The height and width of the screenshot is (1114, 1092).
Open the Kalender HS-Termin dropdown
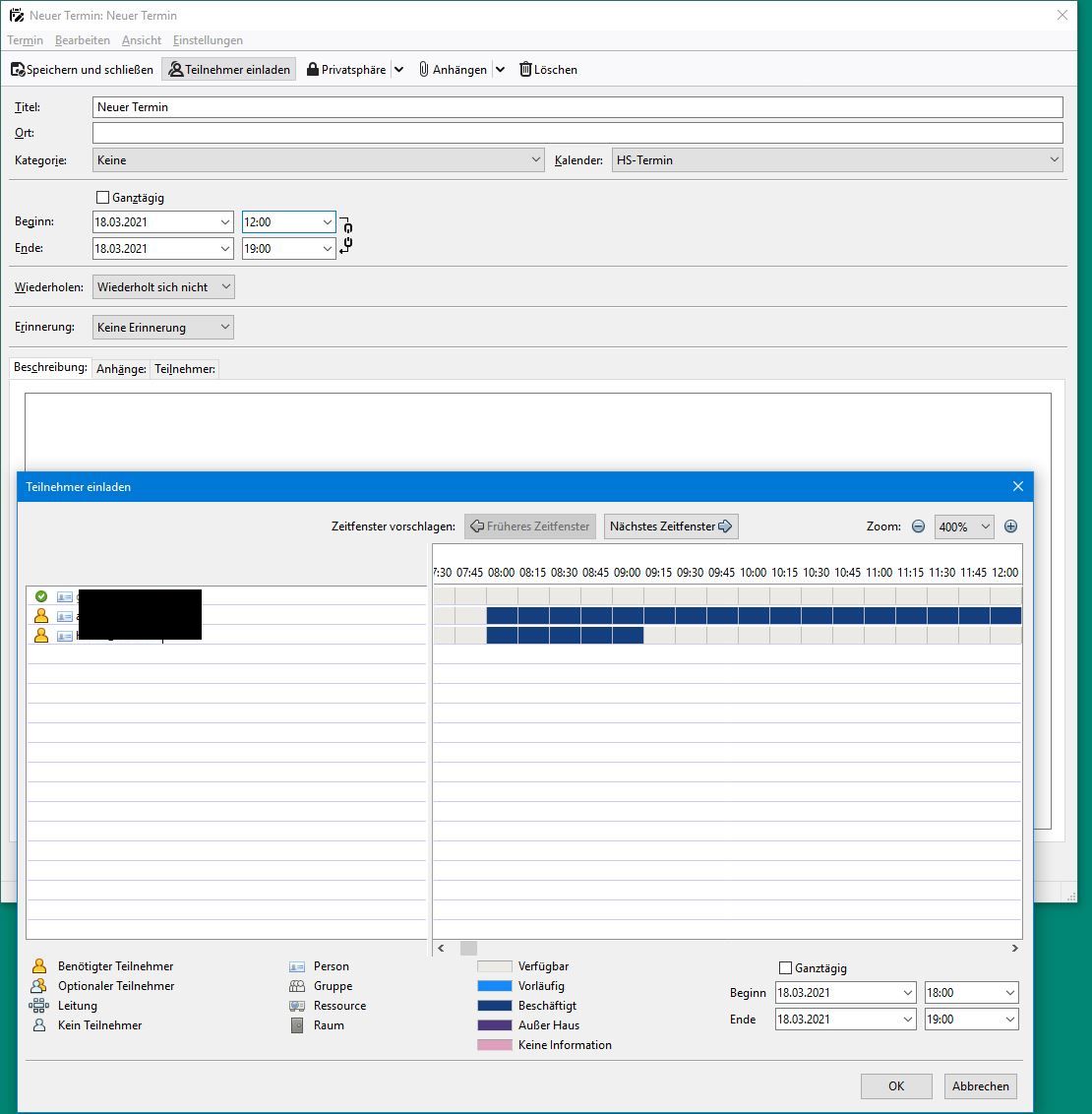837,160
